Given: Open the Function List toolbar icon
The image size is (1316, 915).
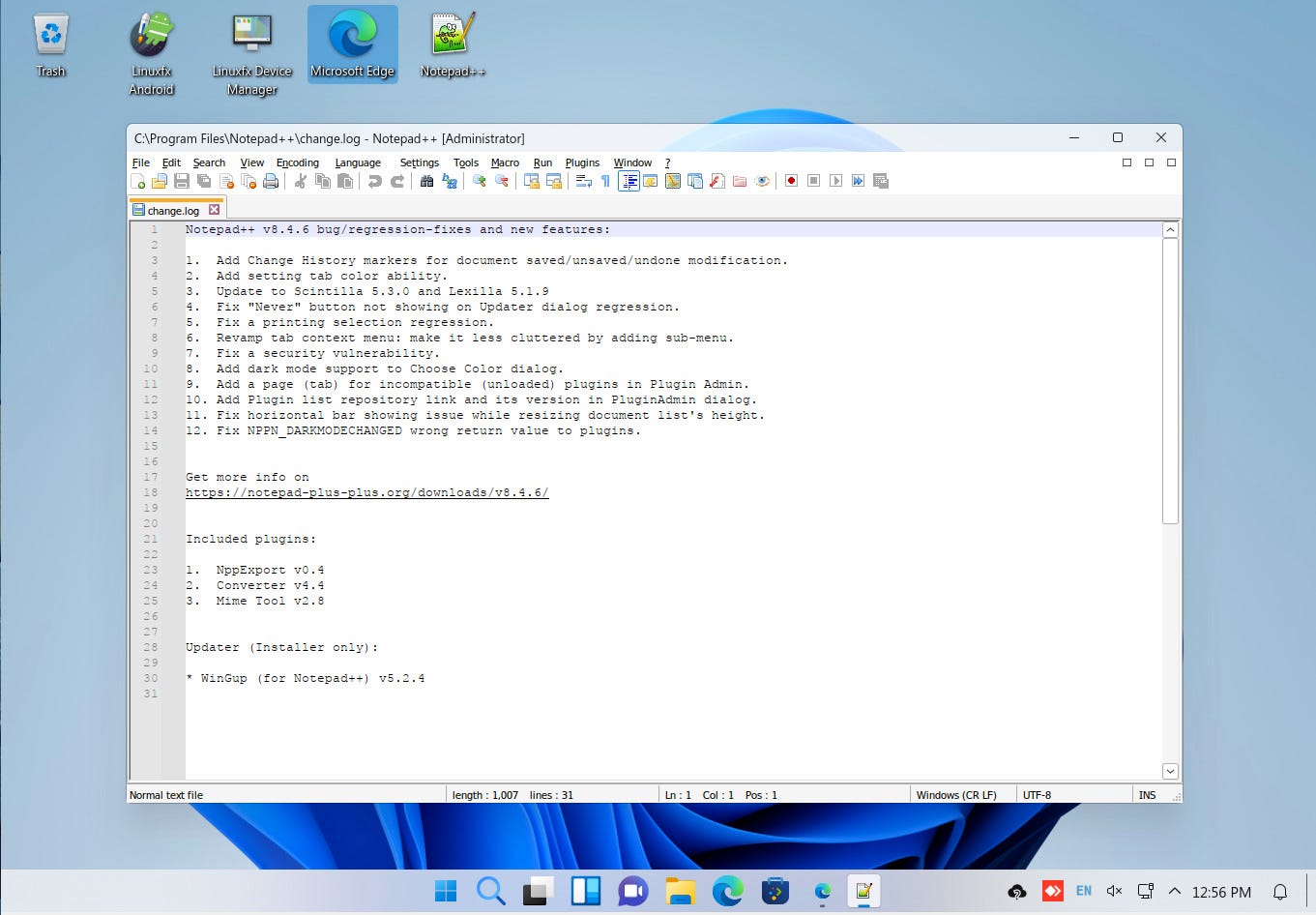Looking at the screenshot, I should (x=717, y=181).
